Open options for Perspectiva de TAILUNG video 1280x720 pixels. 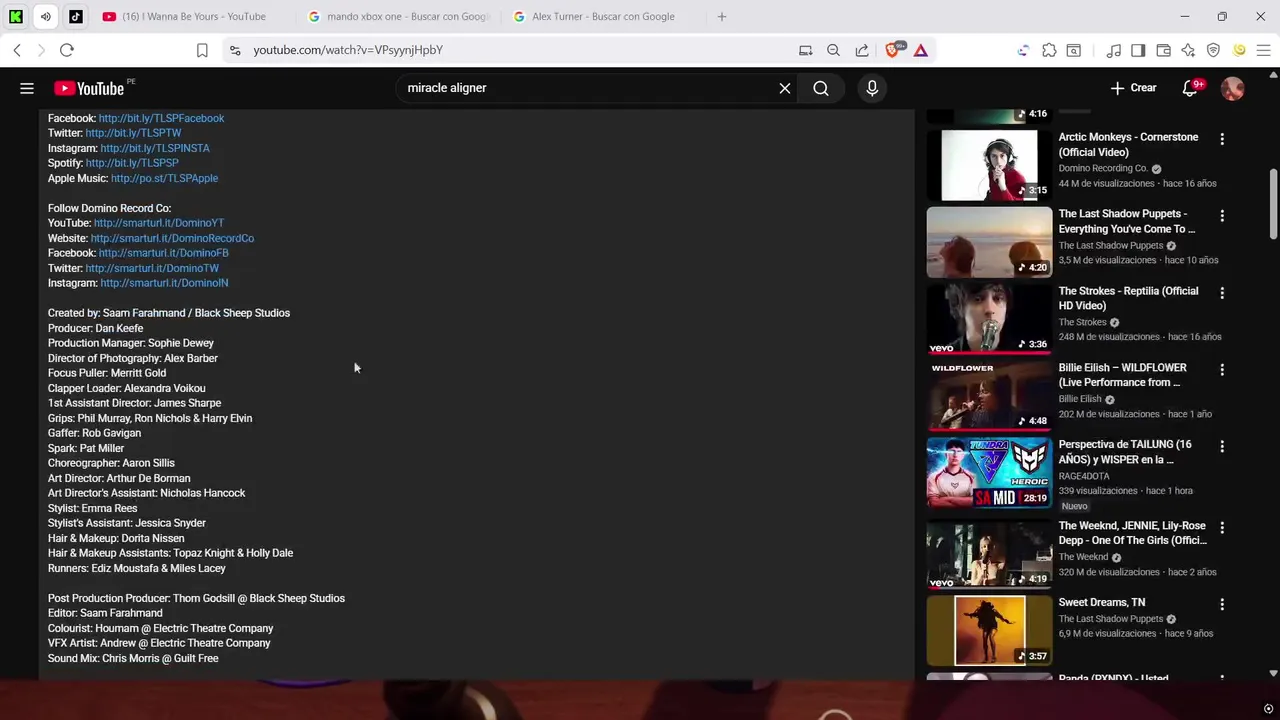1221,447
